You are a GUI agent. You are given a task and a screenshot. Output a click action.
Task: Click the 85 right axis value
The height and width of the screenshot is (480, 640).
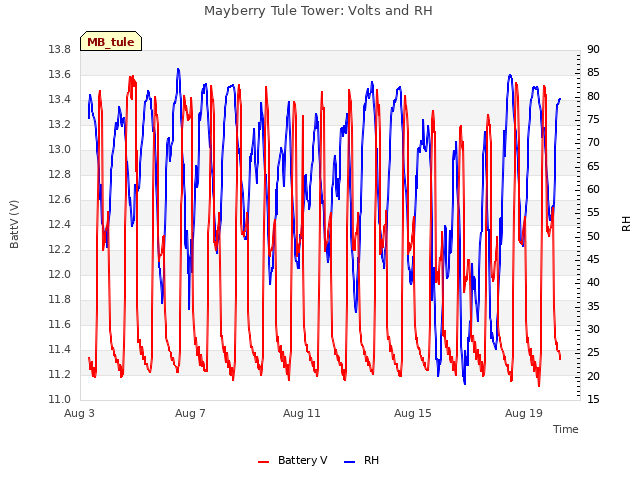tap(593, 73)
